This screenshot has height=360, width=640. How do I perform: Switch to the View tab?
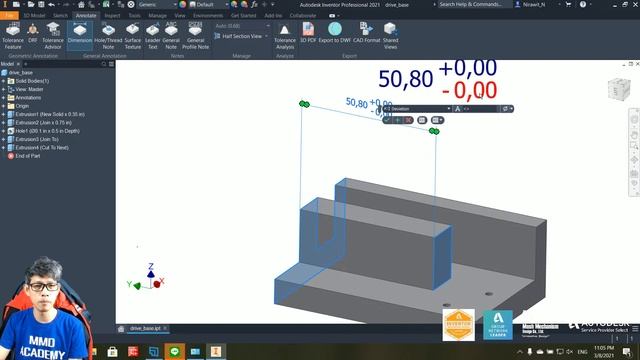click(x=180, y=16)
